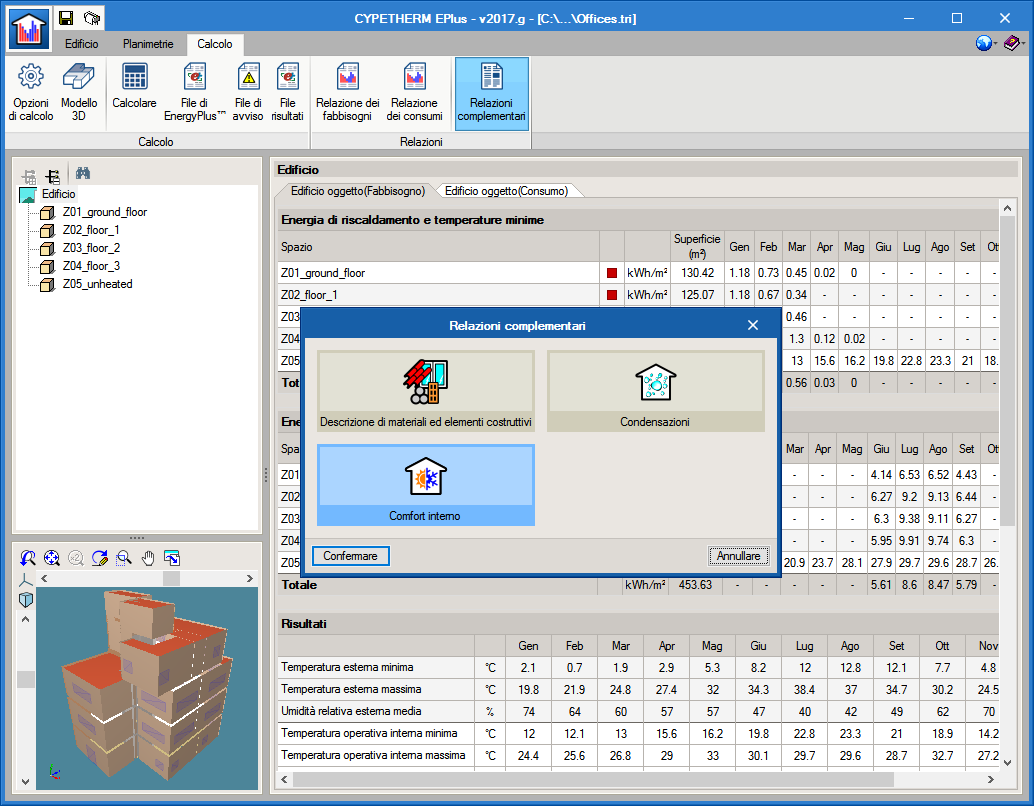1034x806 pixels.
Task: Select the pan hand tool
Action: (x=148, y=558)
